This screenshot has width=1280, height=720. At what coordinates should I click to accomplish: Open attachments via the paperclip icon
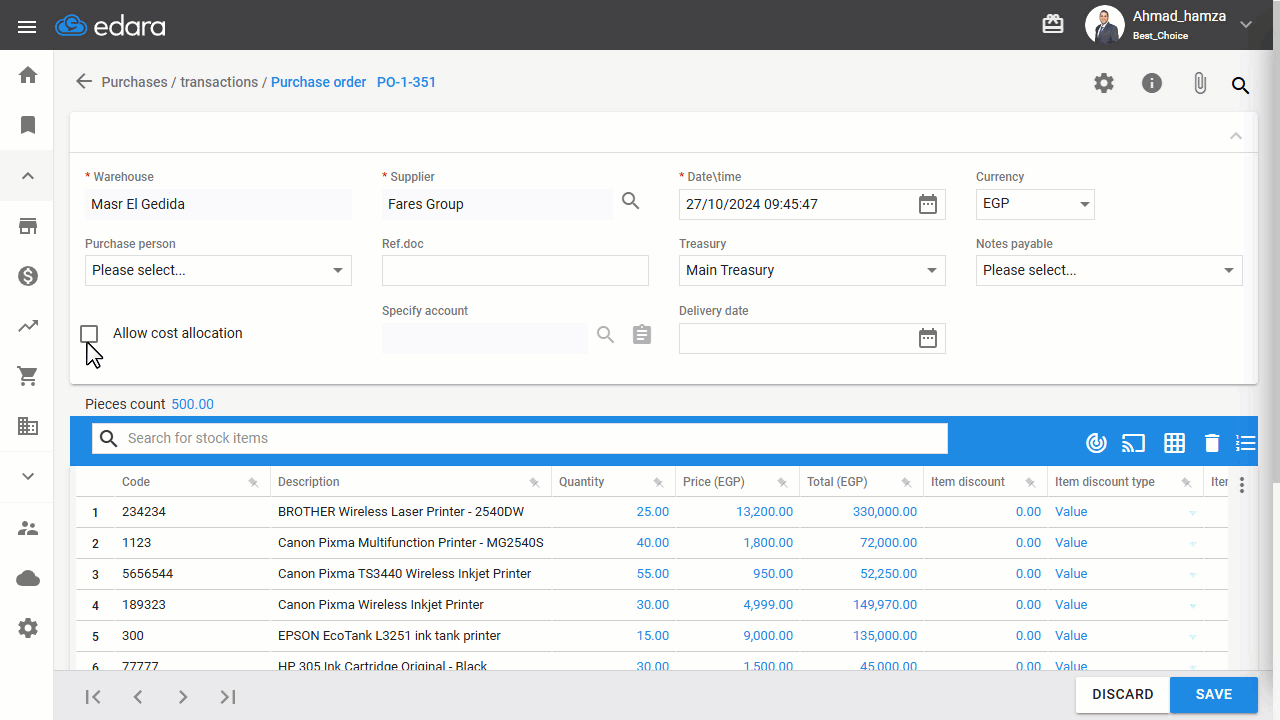point(1200,84)
